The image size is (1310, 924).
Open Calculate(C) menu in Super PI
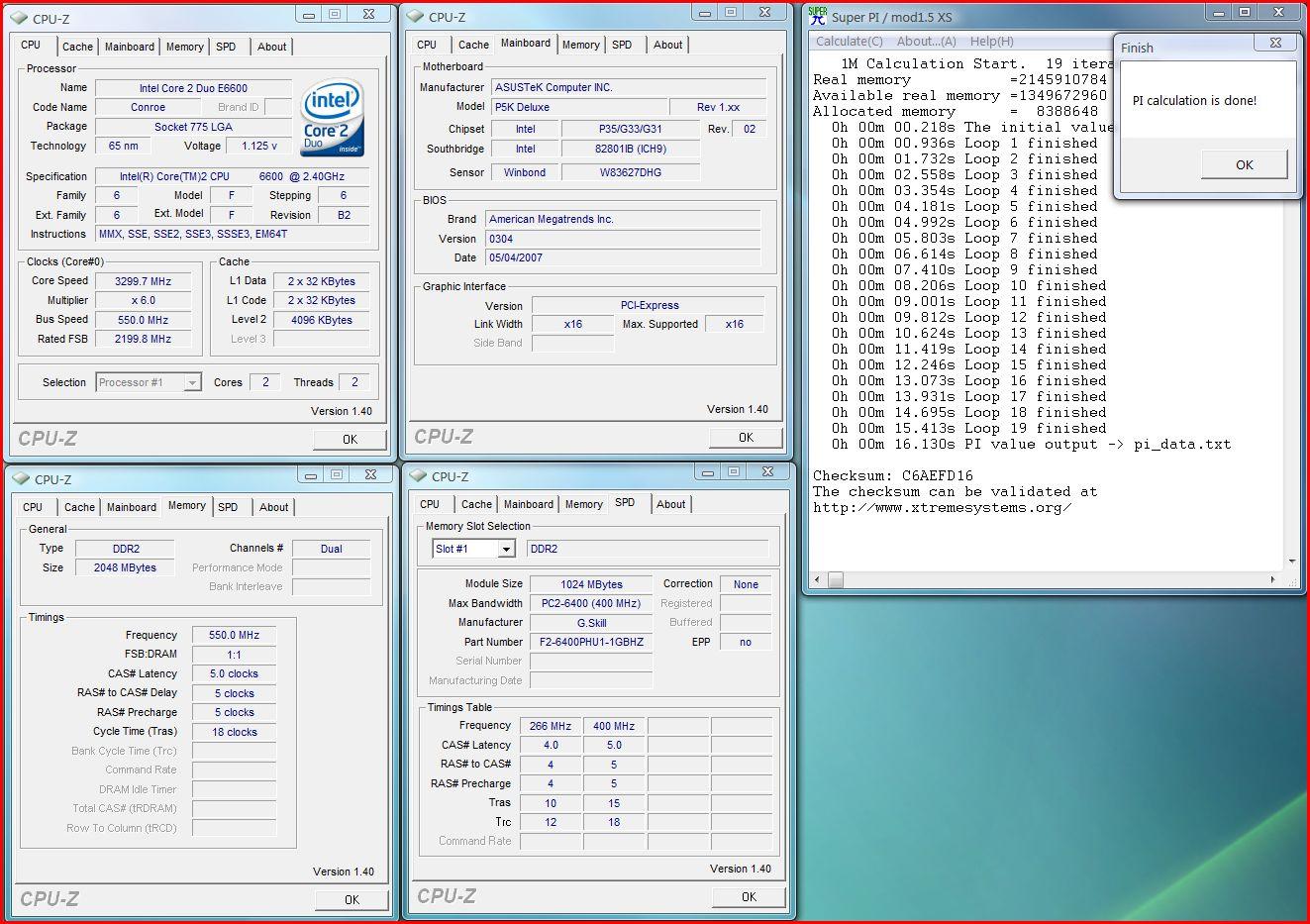(849, 42)
